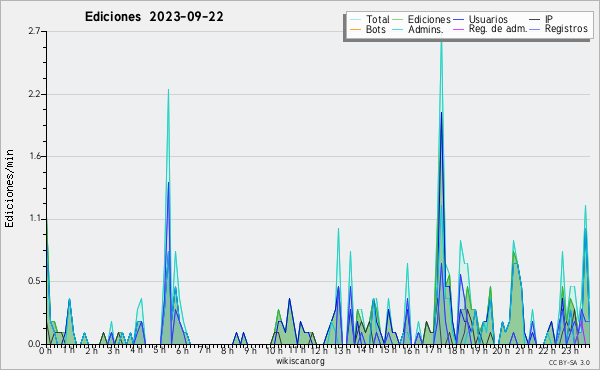Click the "10 h" x-axis label
Viewport: 600px width, 370px height.
(274, 350)
